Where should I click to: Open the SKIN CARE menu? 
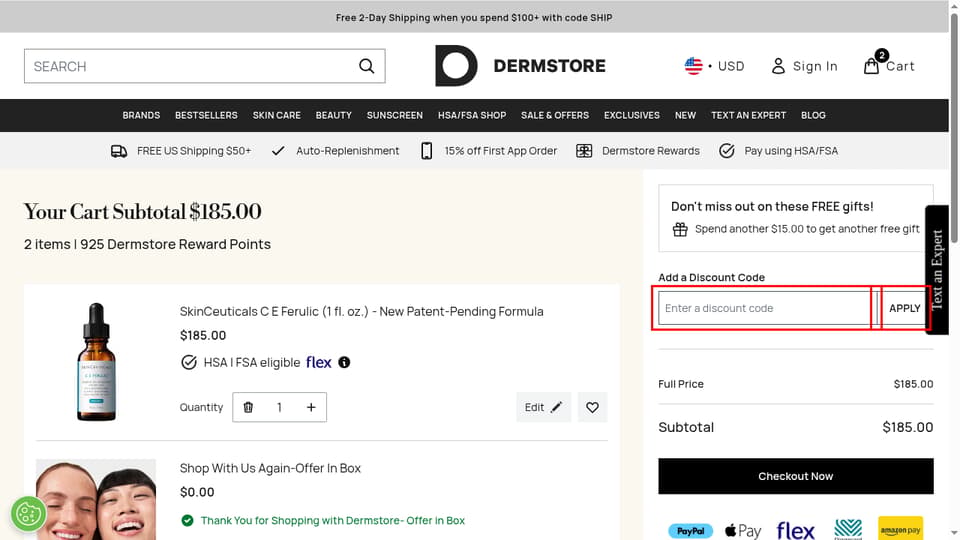(x=277, y=115)
